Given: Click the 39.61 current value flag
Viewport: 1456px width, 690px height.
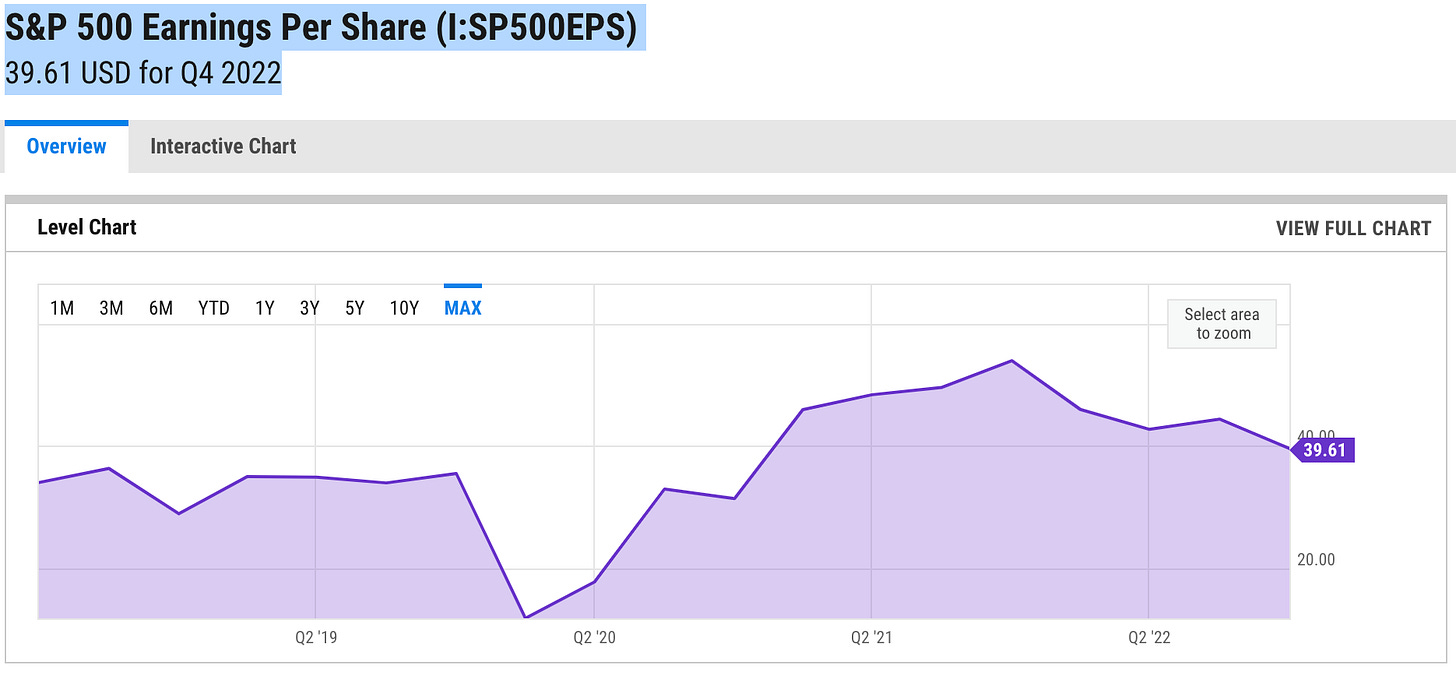Looking at the screenshot, I should pyautogui.click(x=1323, y=450).
